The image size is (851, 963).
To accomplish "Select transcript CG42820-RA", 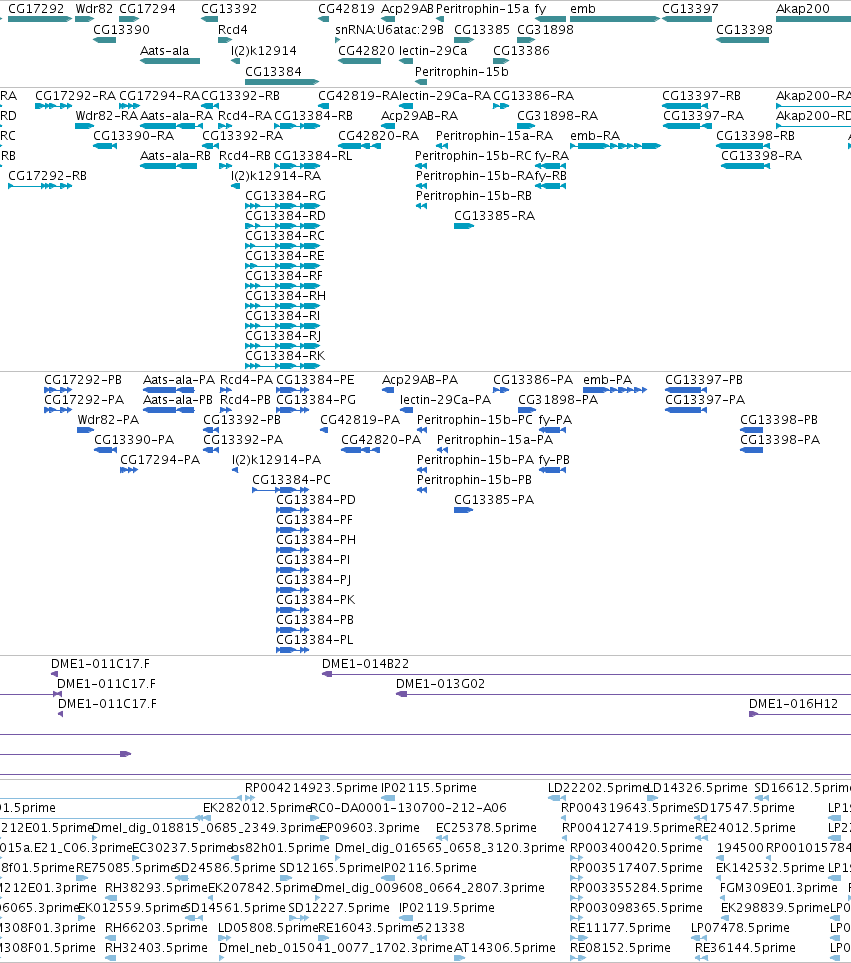I will tap(359, 146).
